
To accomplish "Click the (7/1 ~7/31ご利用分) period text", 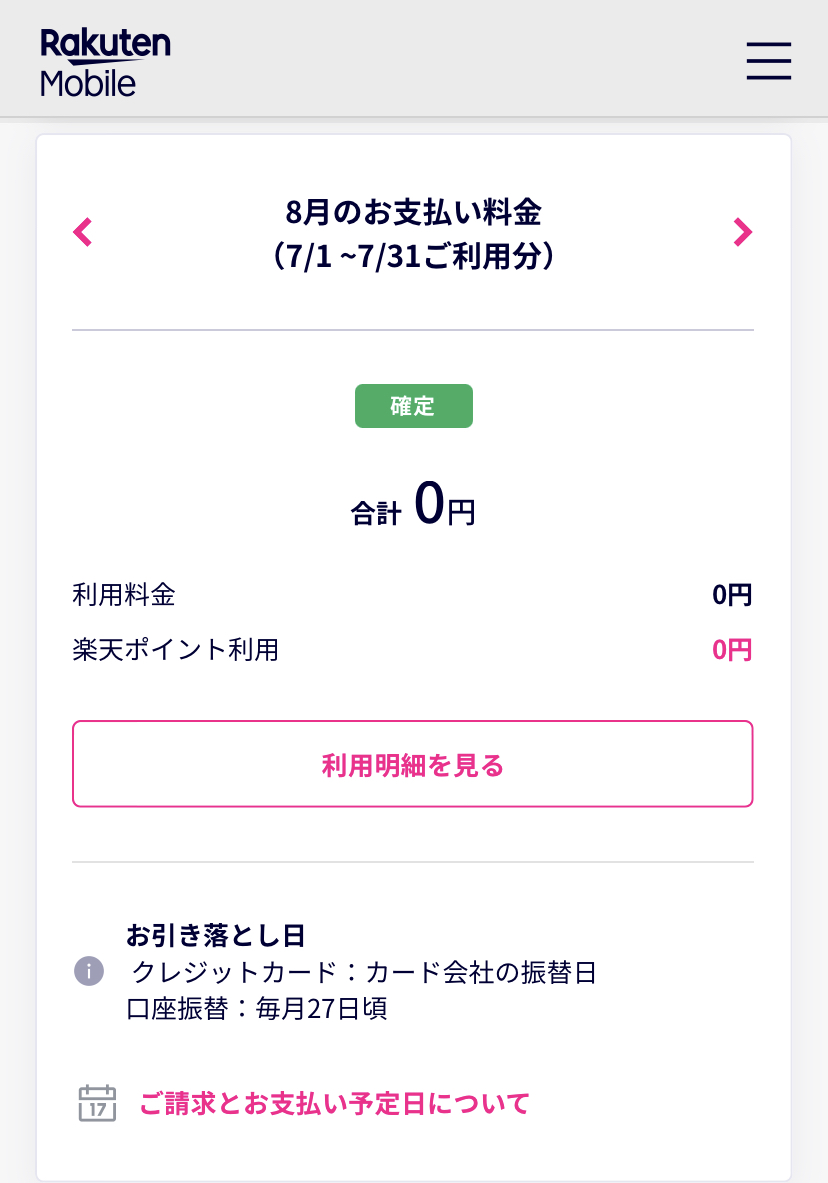I will point(413,257).
